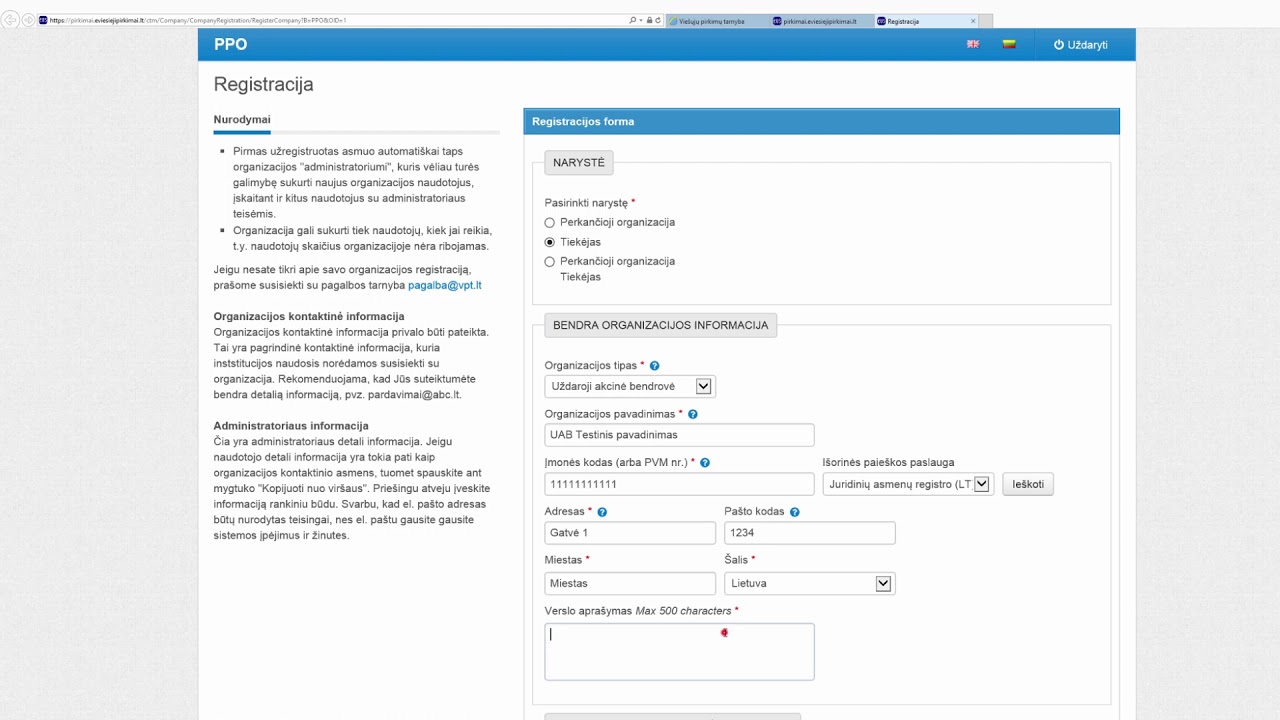Click the Ieškoti button

coord(1028,484)
